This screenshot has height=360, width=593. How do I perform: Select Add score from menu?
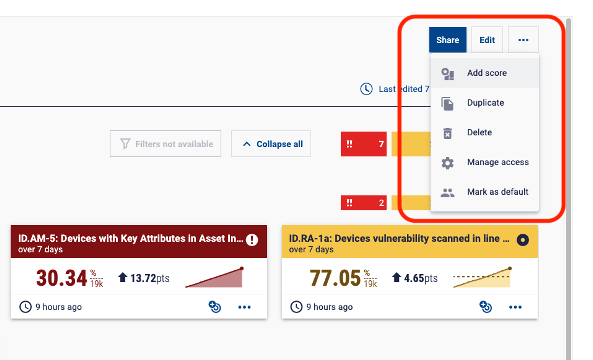pyautogui.click(x=485, y=73)
